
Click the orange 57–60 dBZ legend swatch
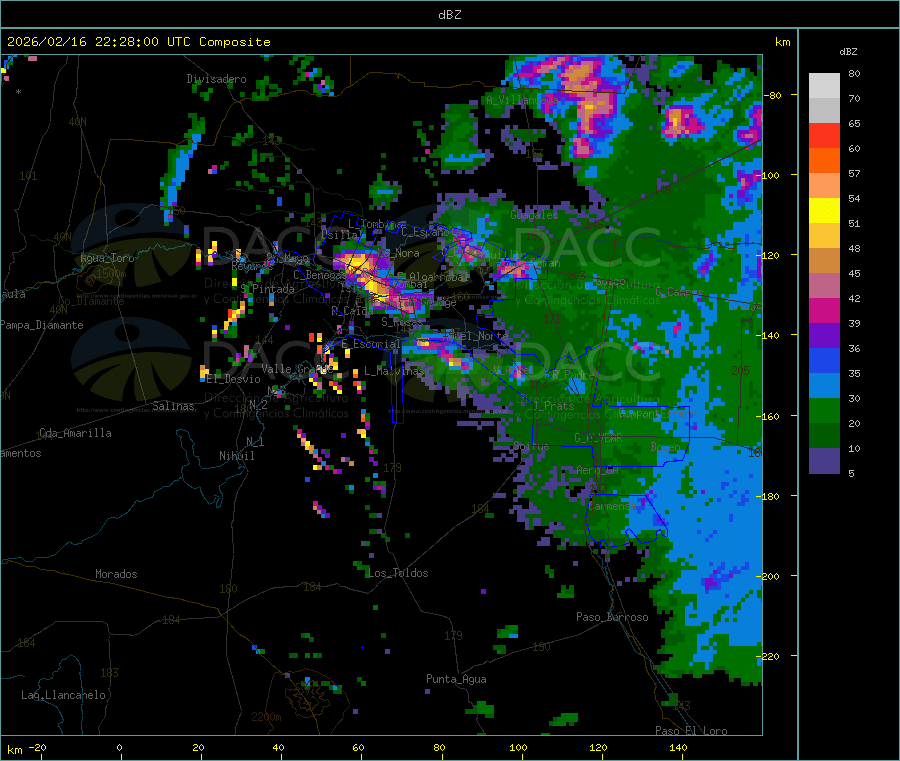coord(824,161)
